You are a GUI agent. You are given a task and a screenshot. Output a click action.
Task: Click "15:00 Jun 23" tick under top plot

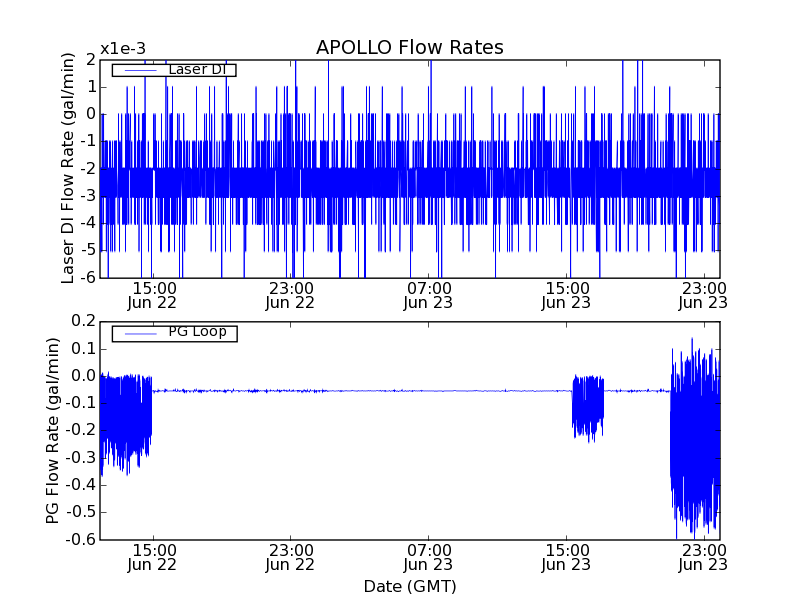tap(567, 294)
